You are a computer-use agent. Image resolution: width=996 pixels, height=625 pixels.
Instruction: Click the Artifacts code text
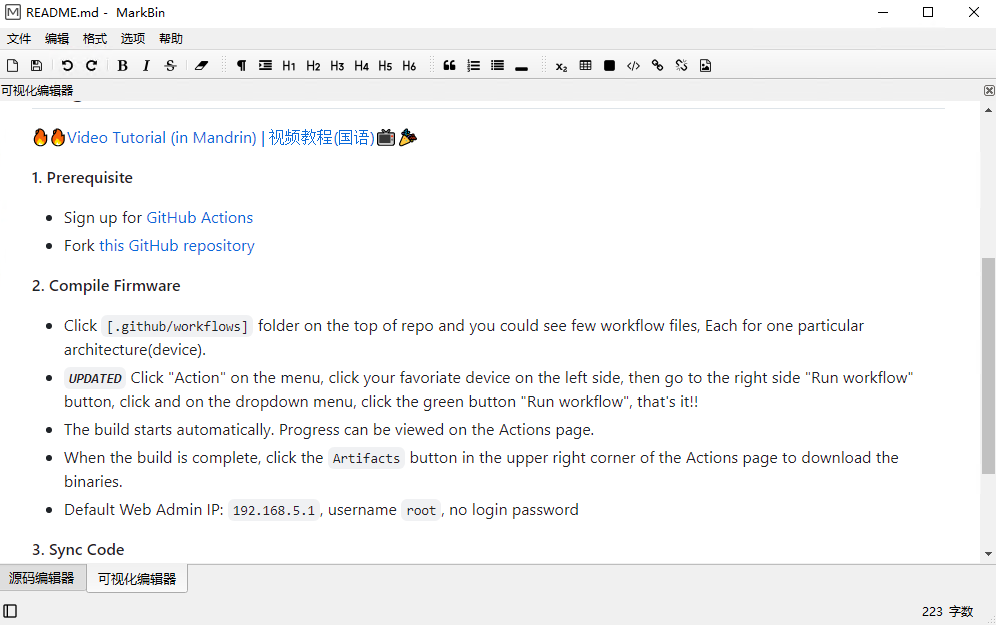[x=367, y=459]
